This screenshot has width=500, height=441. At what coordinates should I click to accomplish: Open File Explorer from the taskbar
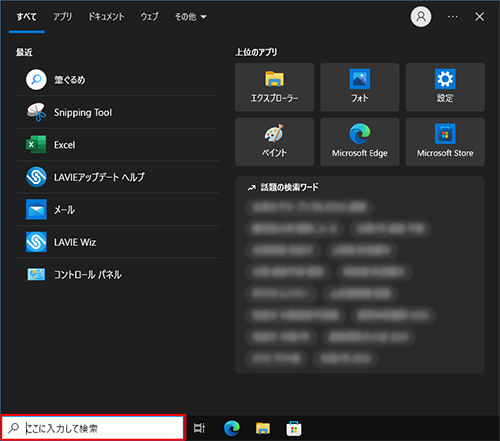263,428
